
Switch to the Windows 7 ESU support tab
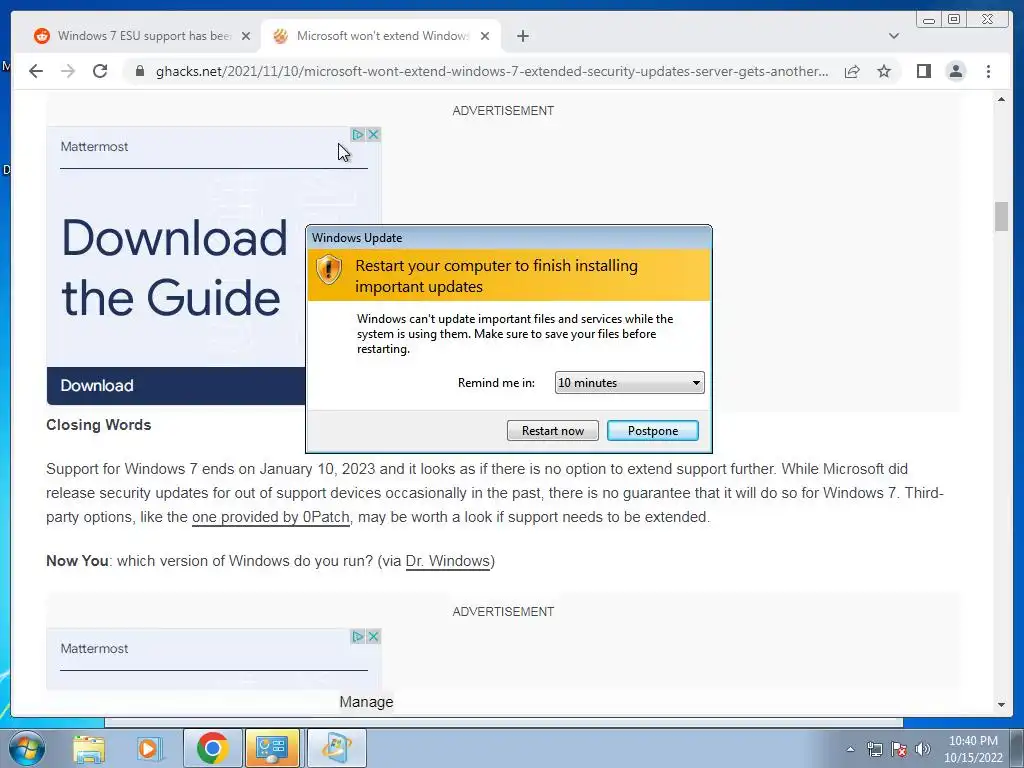click(x=142, y=36)
